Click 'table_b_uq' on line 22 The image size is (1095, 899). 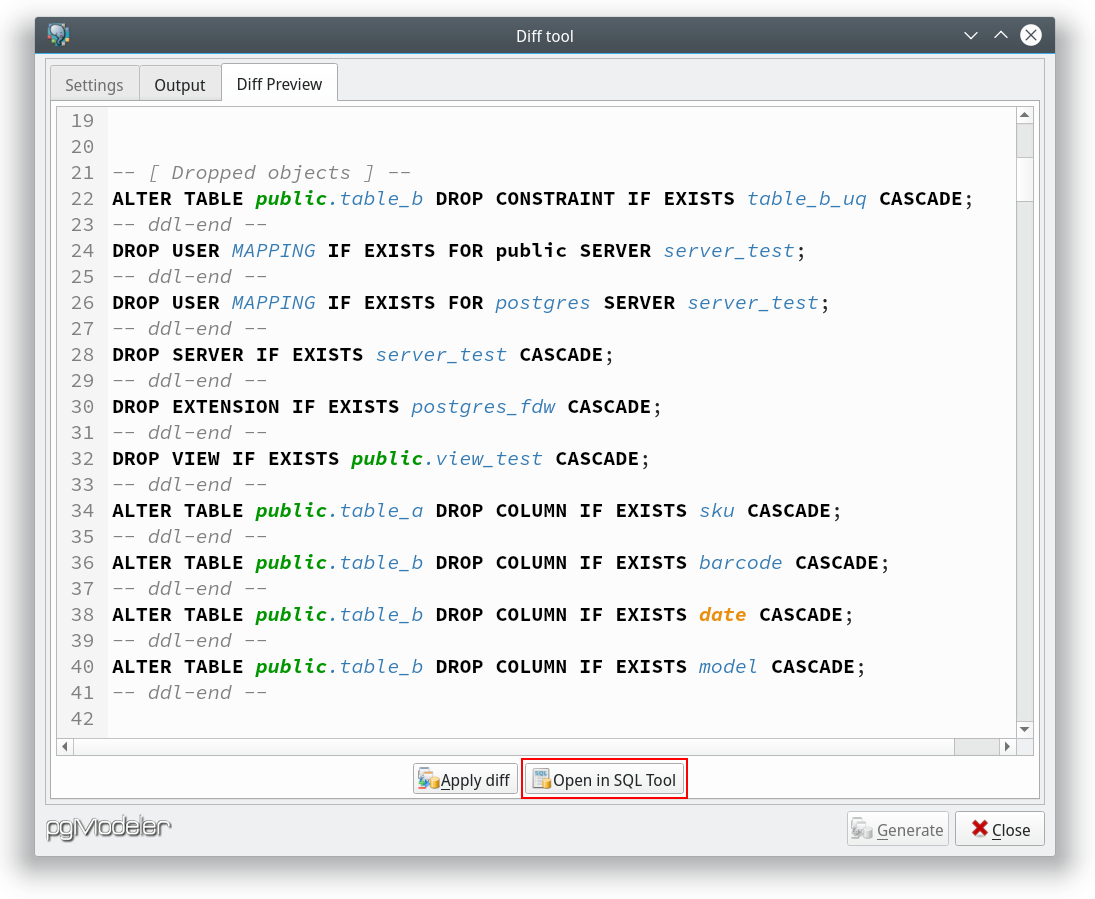[x=807, y=199]
